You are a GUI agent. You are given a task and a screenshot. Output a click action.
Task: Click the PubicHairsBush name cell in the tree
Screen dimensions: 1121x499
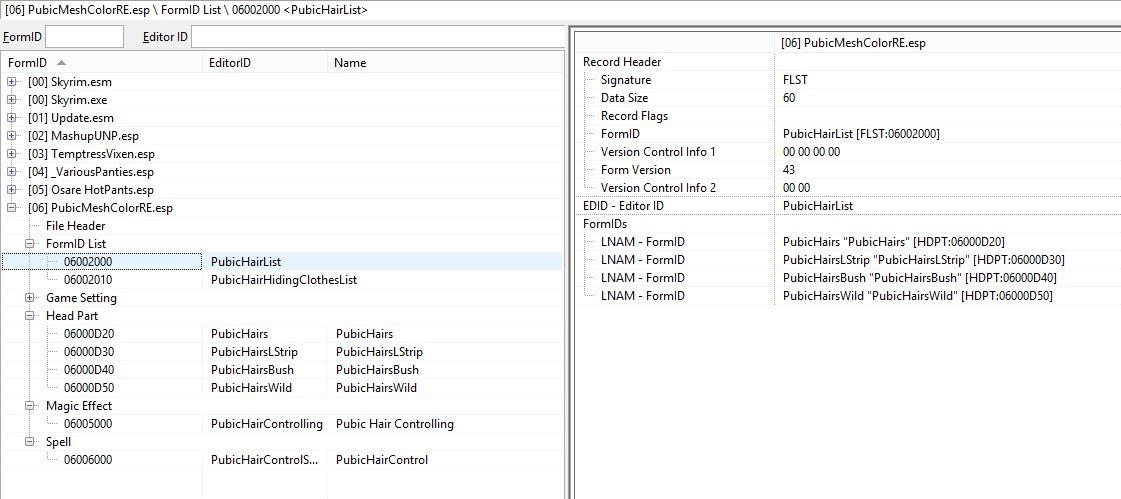[x=377, y=370]
